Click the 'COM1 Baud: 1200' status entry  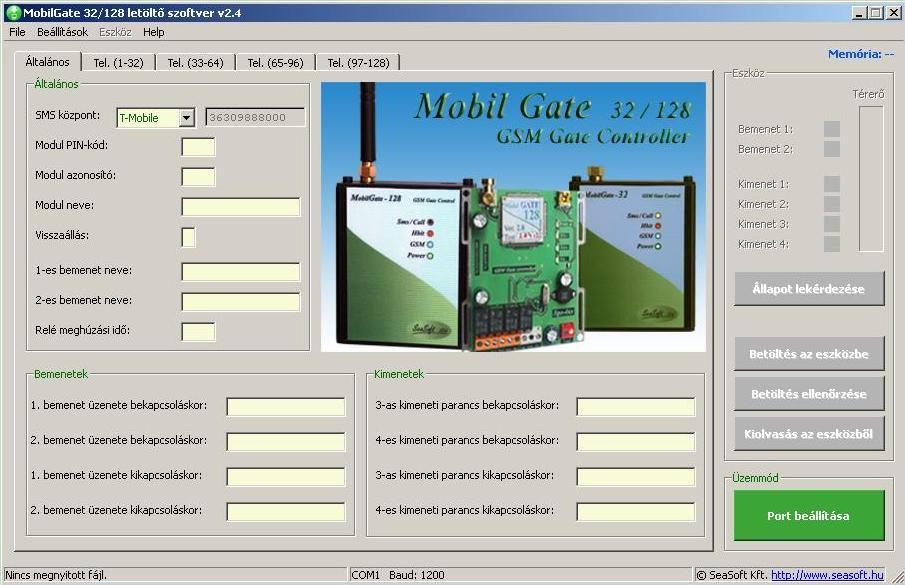point(398,575)
